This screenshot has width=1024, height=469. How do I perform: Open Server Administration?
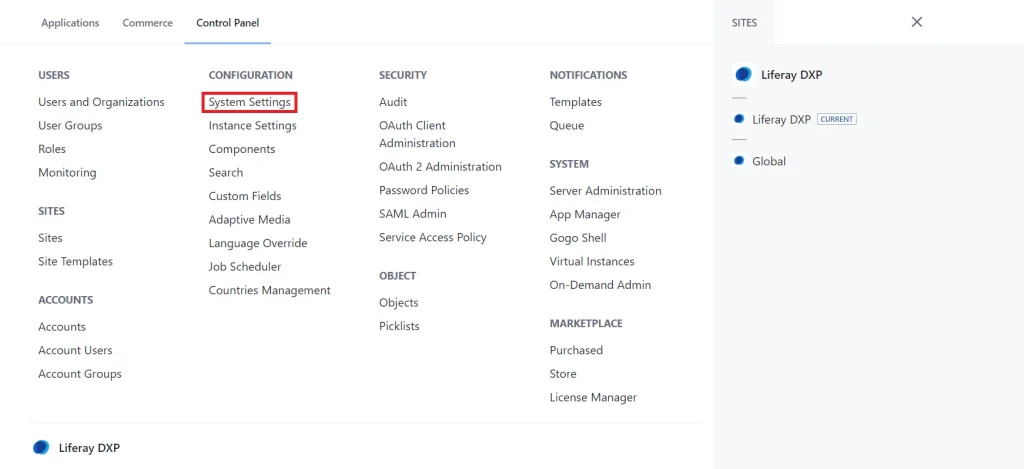click(605, 191)
